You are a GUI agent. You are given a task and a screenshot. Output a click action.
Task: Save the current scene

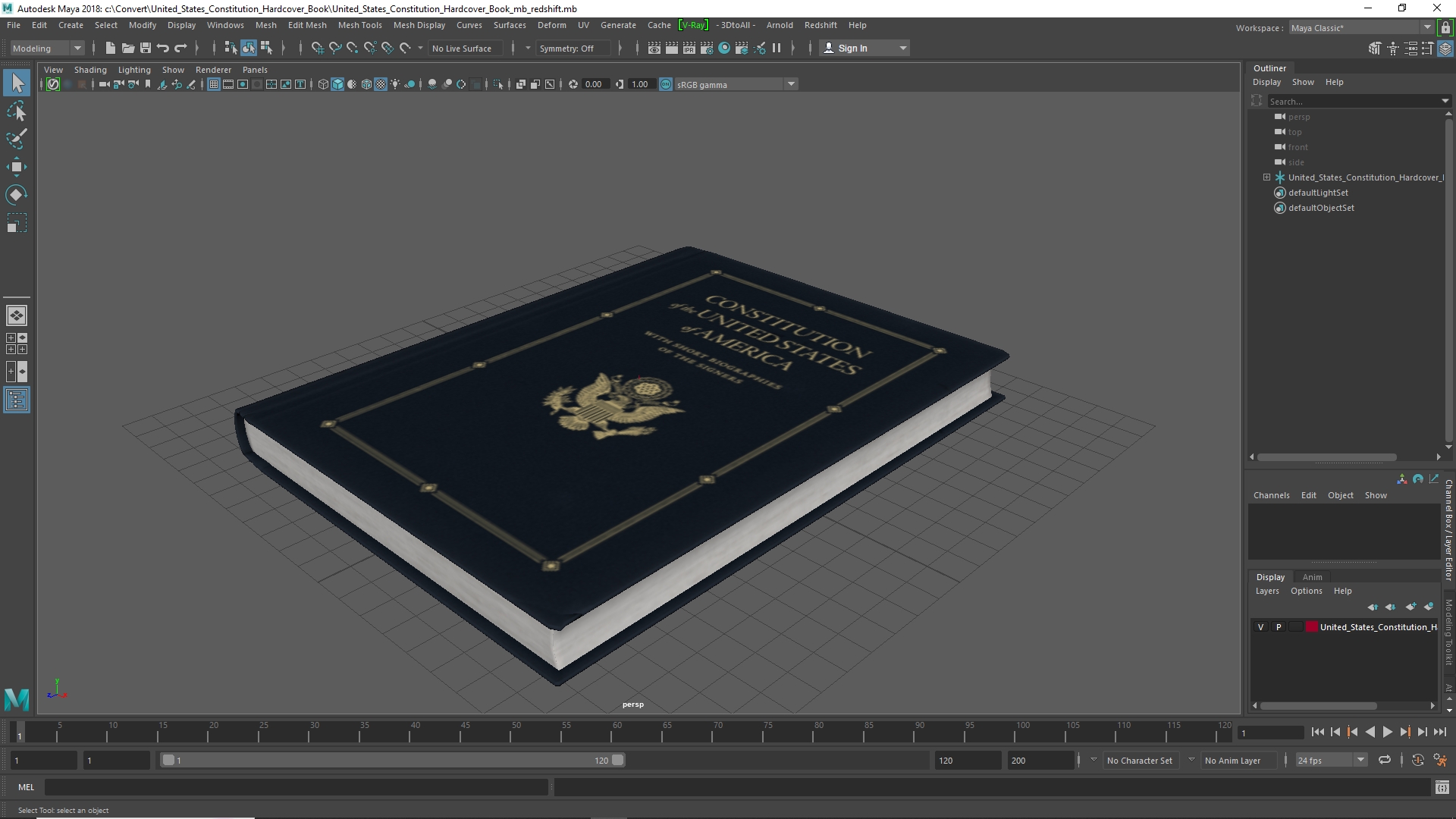click(x=146, y=48)
